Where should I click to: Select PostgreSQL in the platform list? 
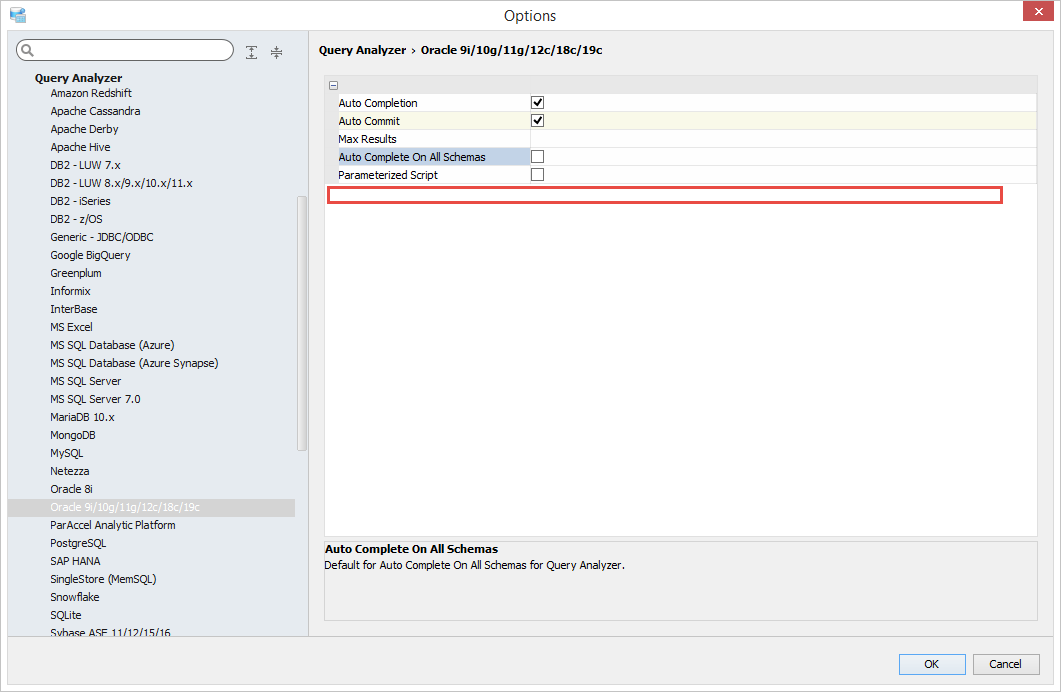[x=78, y=543]
